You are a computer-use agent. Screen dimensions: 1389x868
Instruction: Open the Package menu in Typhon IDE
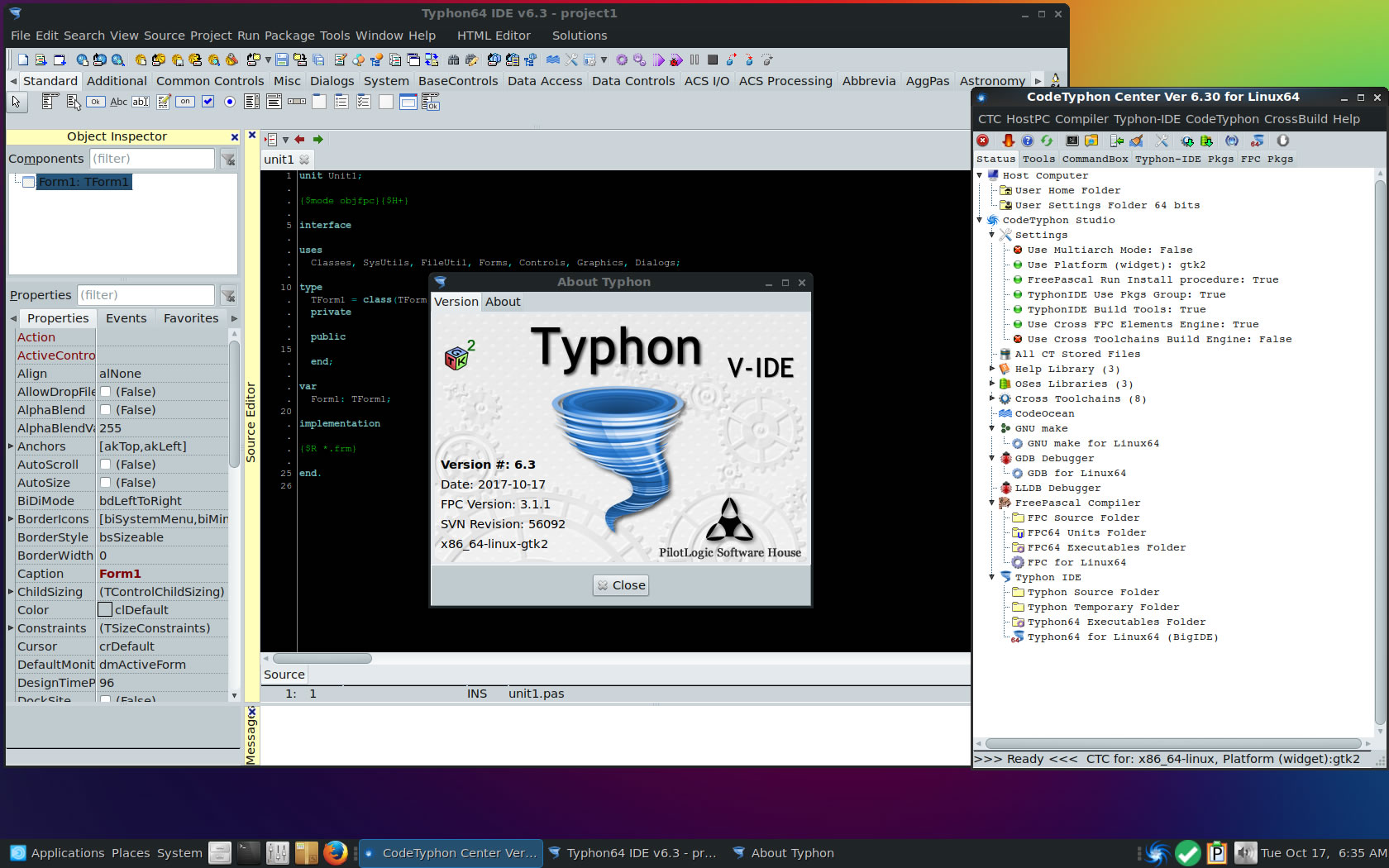[289, 36]
